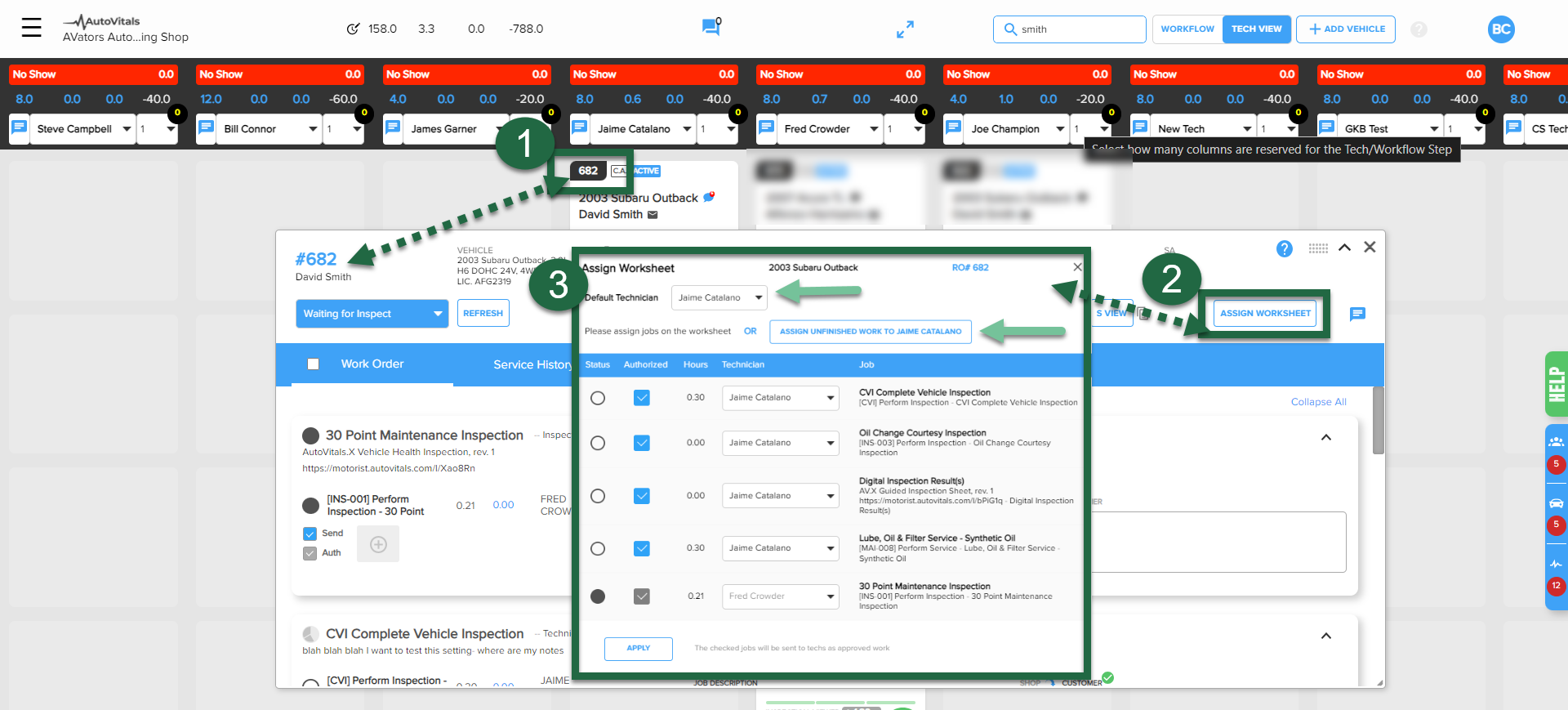
Task: Uncheck Authorized for CVI Complete Vehicle Inspection
Action: pos(642,398)
